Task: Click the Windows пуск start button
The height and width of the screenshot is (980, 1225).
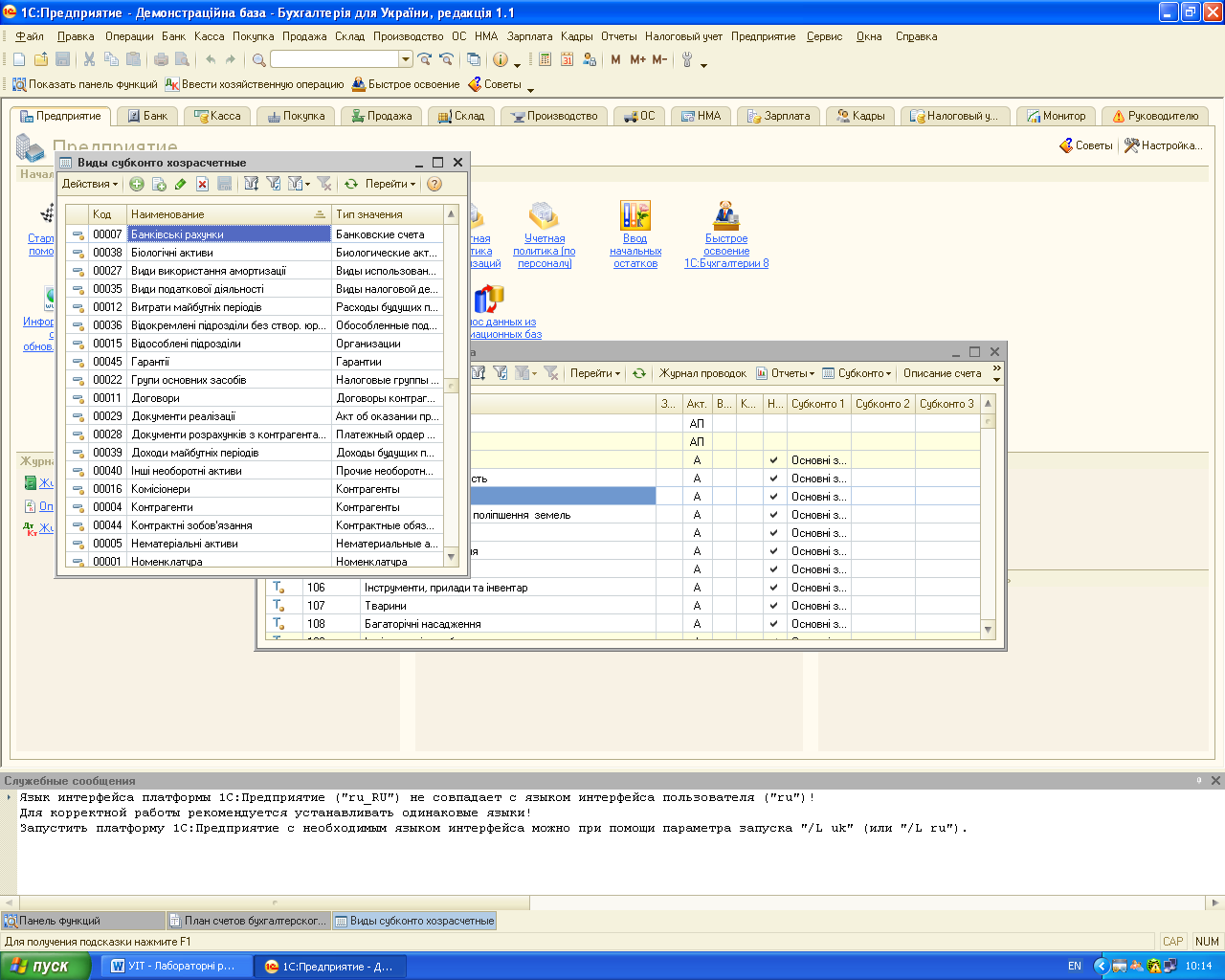Action: tap(44, 967)
